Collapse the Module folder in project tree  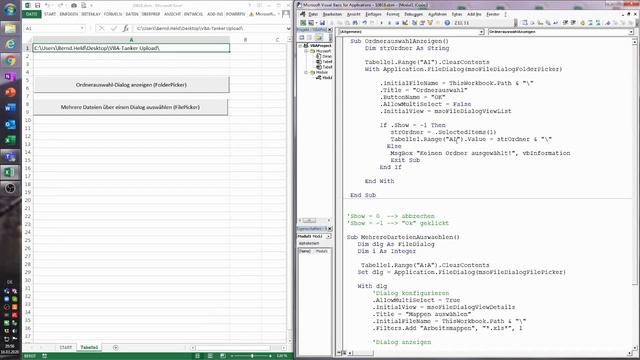click(x=307, y=72)
